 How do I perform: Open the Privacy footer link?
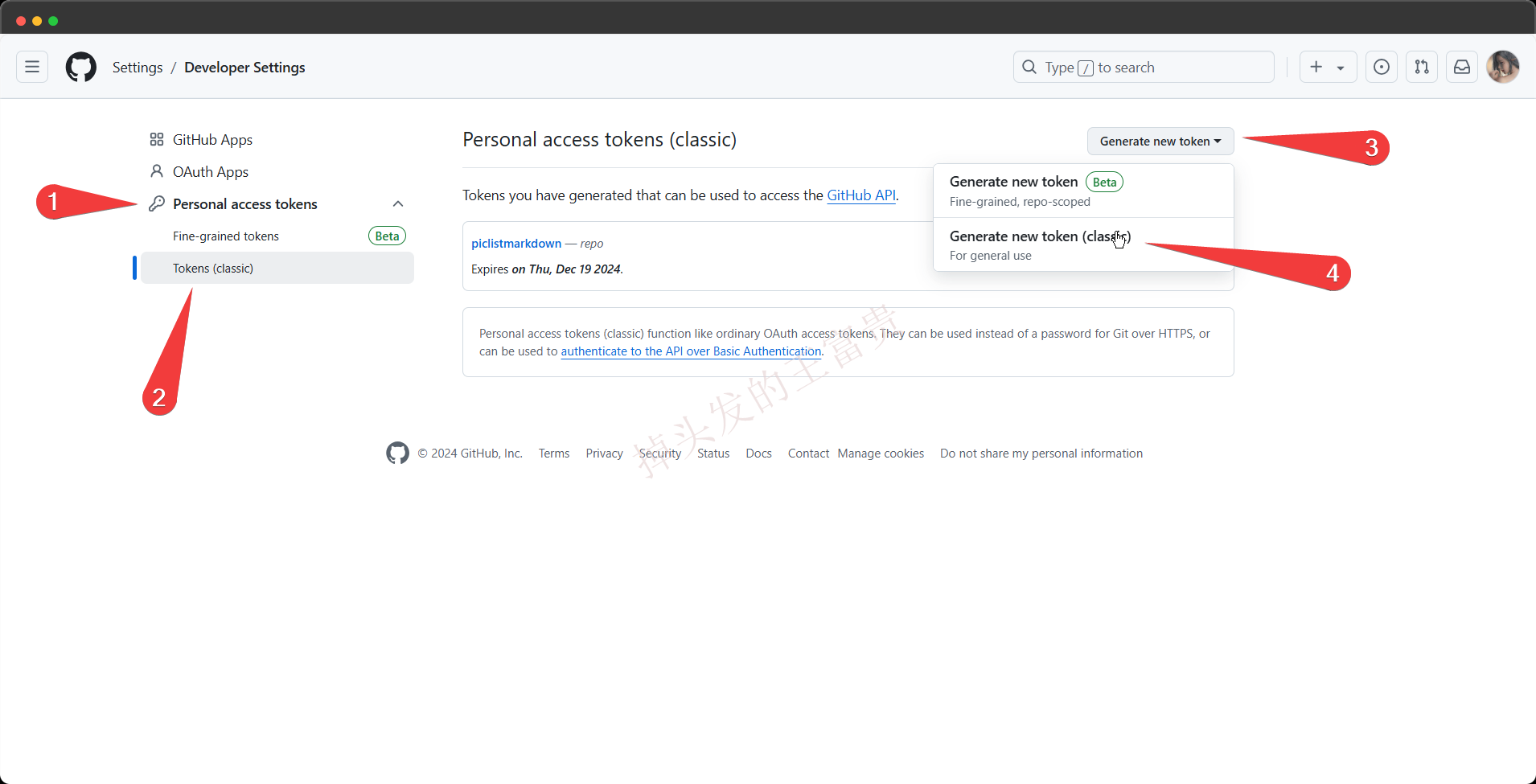605,454
